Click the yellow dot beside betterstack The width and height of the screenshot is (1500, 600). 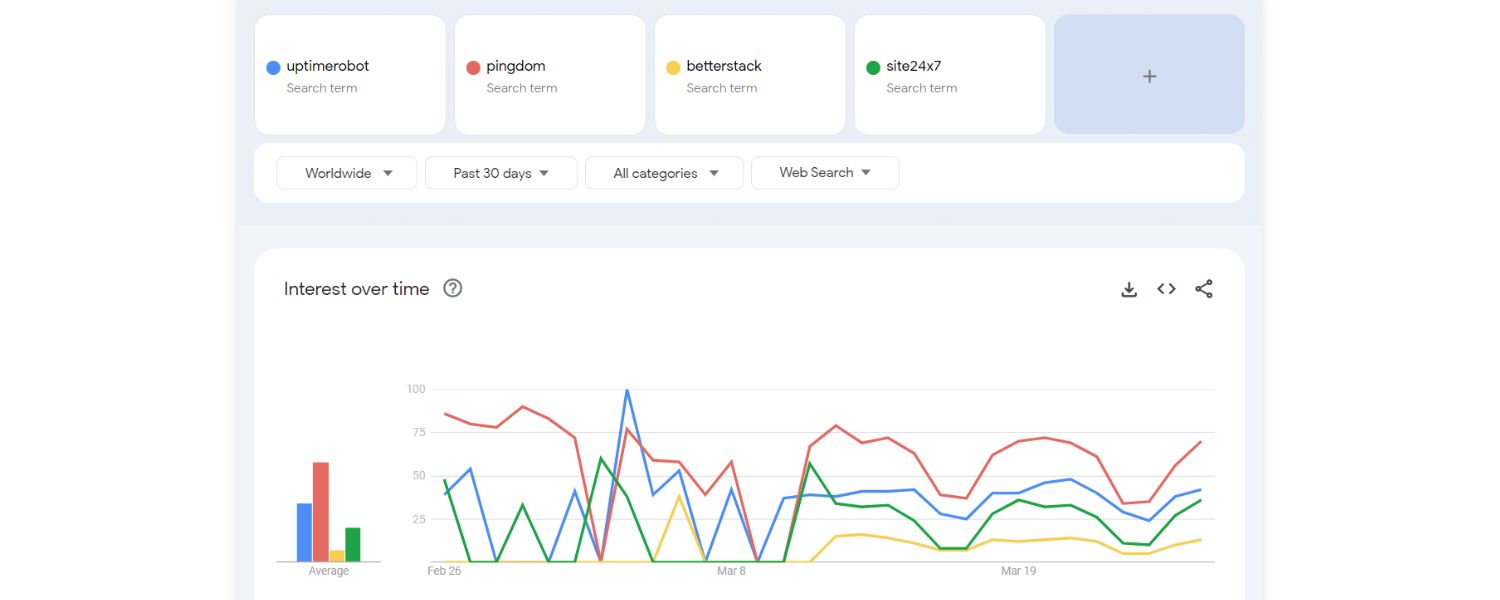tap(672, 66)
